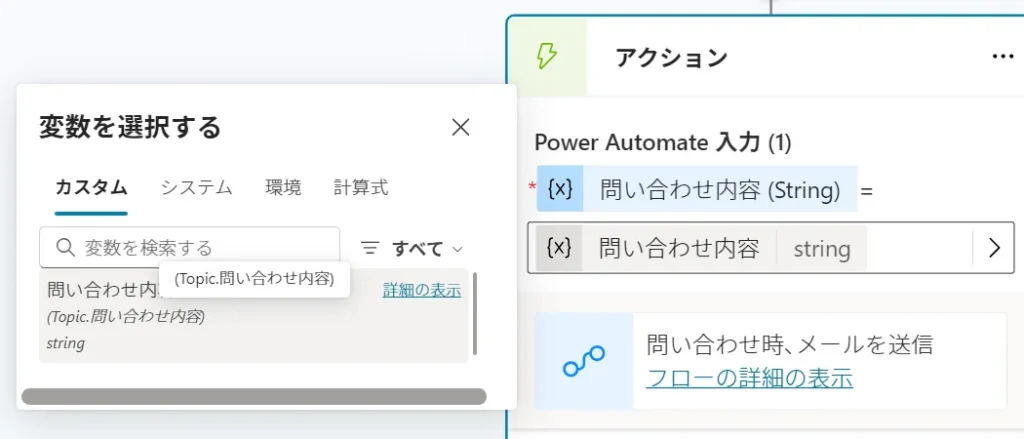
Task: Click the search magnifier icon
Action: point(66,247)
